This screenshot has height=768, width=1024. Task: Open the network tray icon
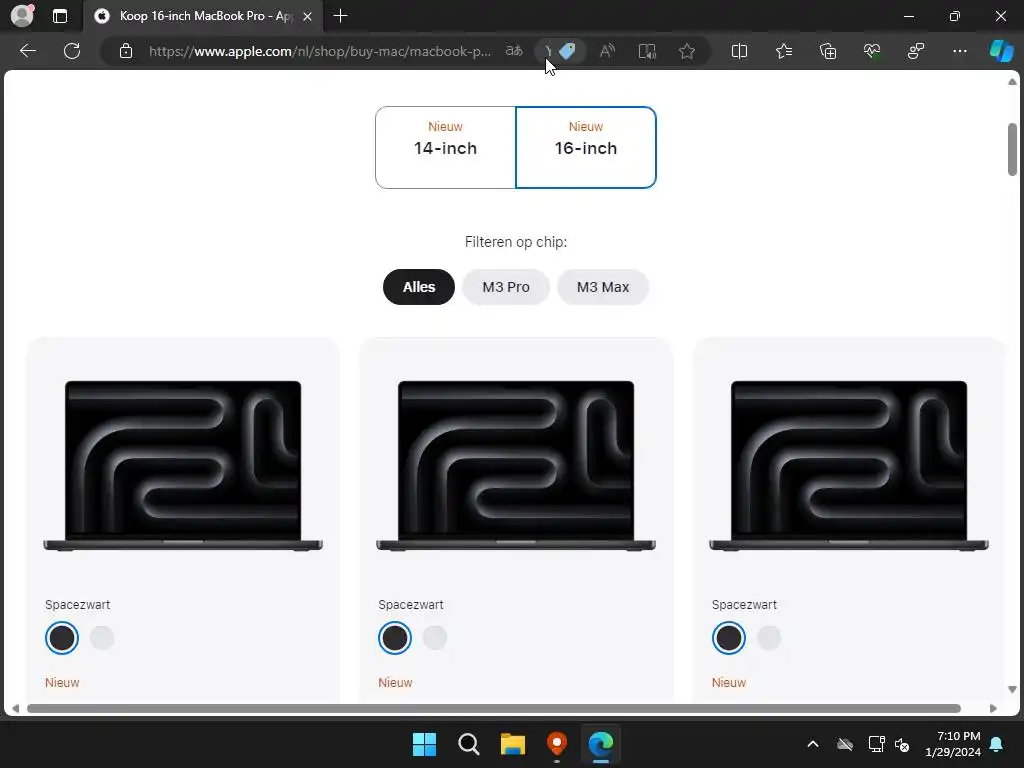tap(876, 744)
